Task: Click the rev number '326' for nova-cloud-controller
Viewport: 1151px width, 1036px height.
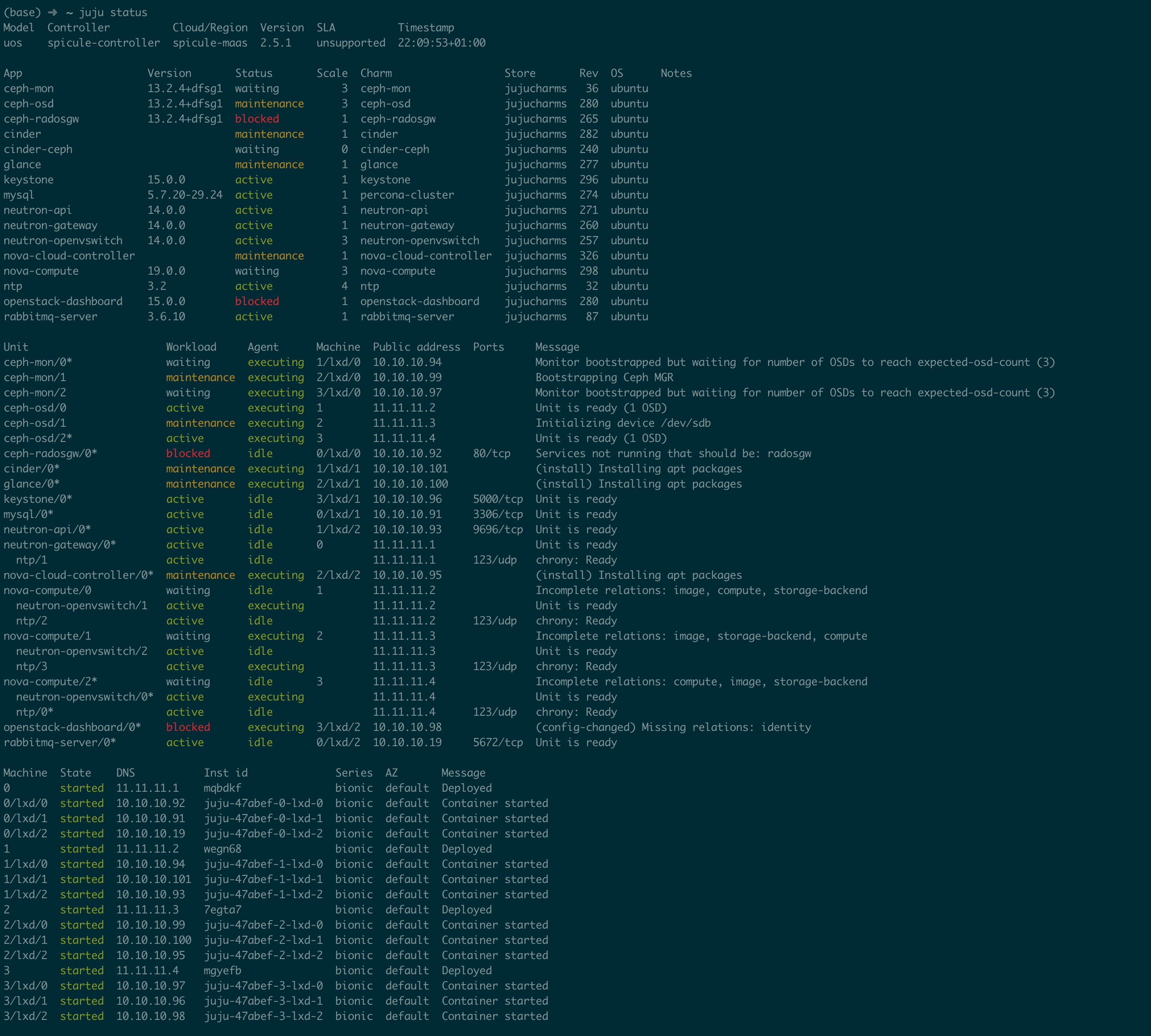Action: (x=589, y=255)
